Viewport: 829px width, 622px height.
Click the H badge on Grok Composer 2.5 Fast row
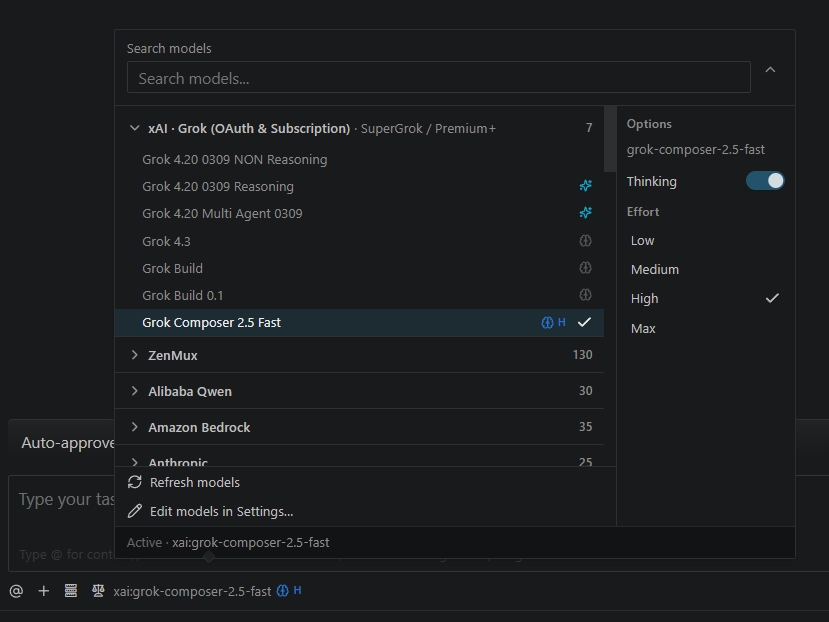[x=561, y=322]
